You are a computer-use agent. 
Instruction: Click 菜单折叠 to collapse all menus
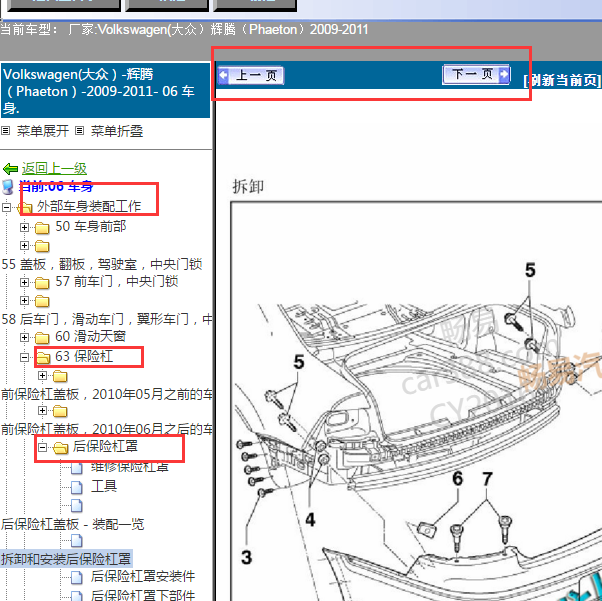[x=117, y=131]
